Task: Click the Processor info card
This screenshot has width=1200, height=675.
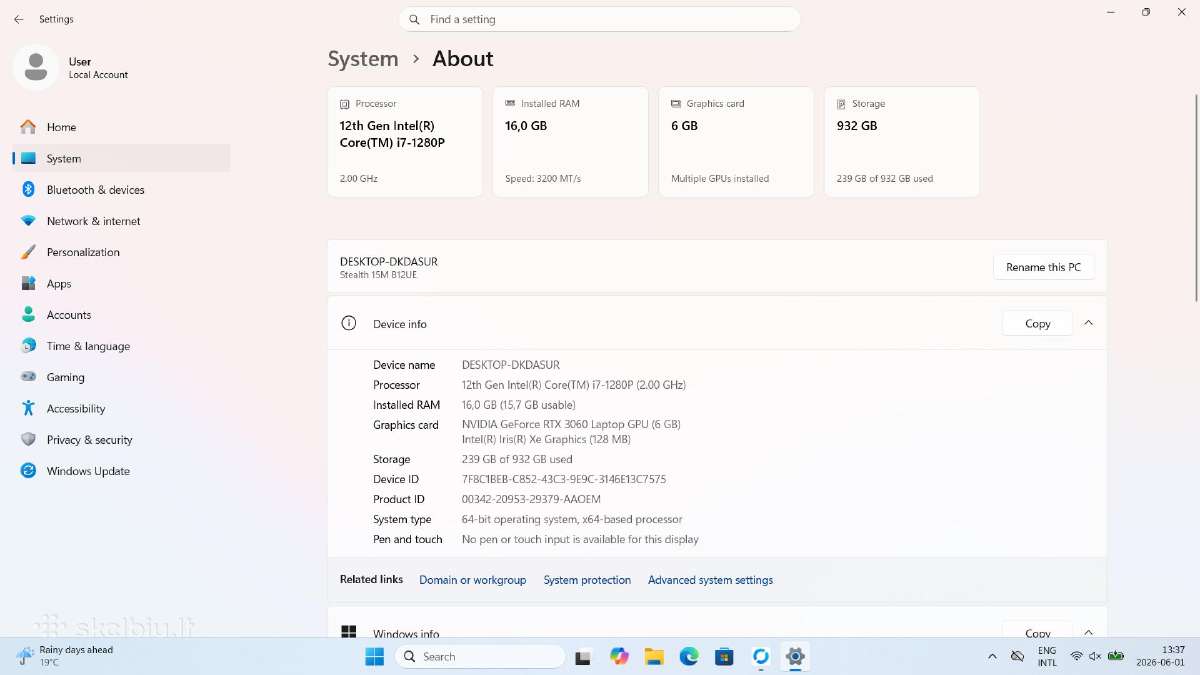Action: (405, 142)
